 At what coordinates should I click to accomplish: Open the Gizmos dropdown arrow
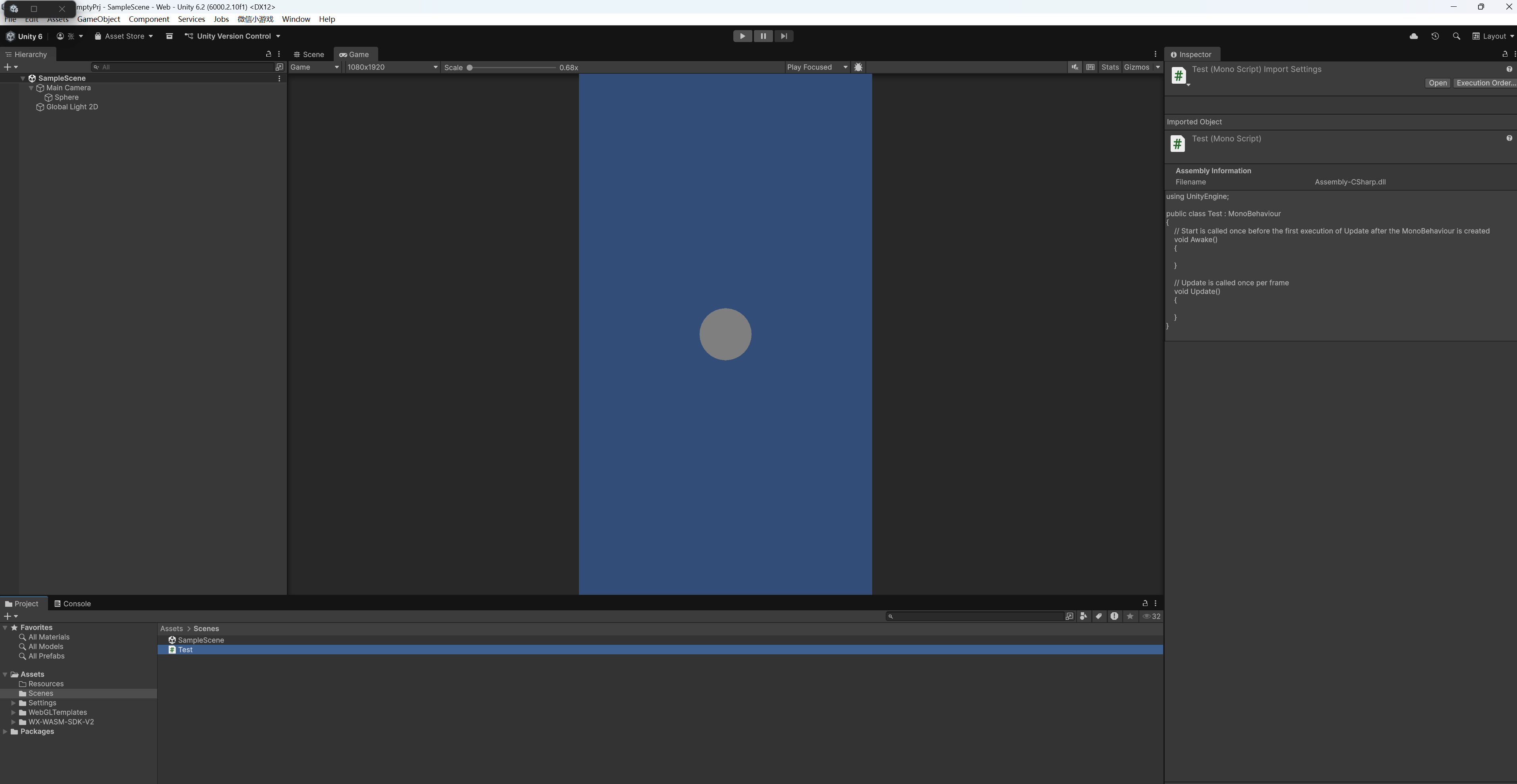tap(1158, 67)
